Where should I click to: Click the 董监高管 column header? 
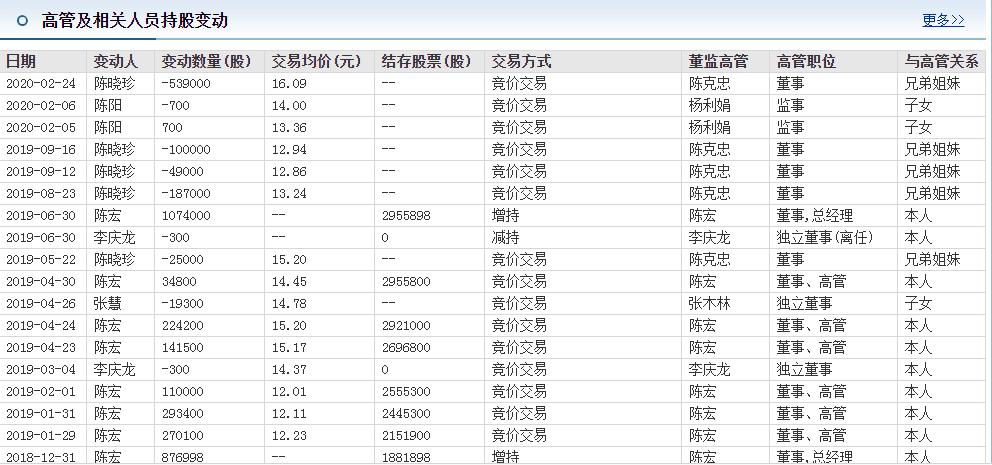(x=718, y=61)
